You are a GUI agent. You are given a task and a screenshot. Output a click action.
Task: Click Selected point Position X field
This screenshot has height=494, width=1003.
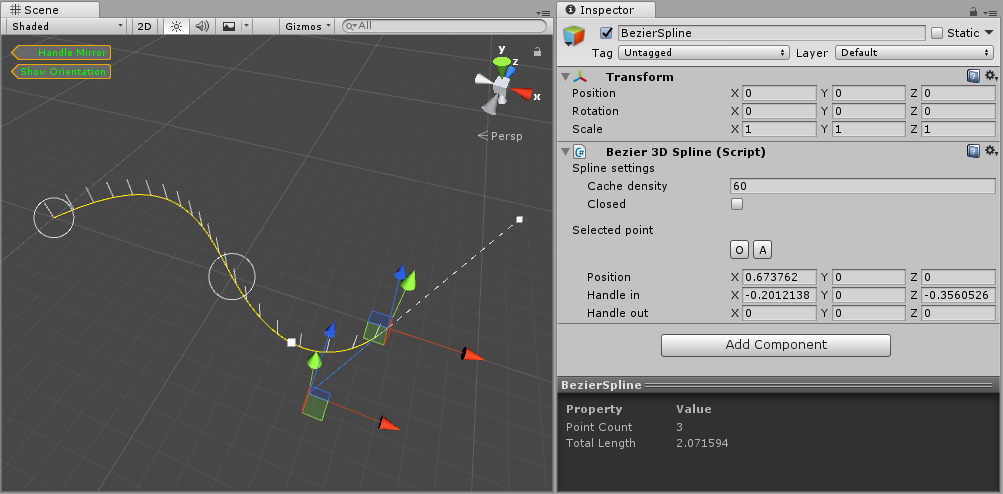click(x=778, y=277)
